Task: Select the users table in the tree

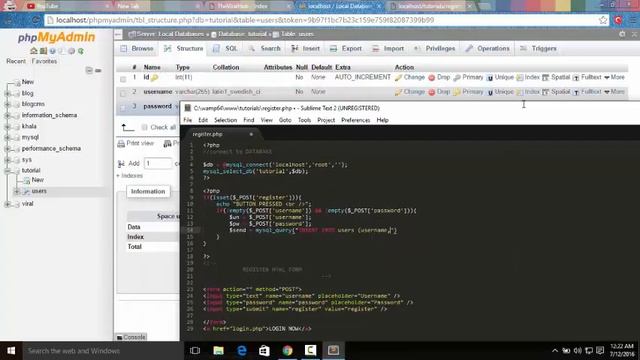Action: click(x=39, y=191)
